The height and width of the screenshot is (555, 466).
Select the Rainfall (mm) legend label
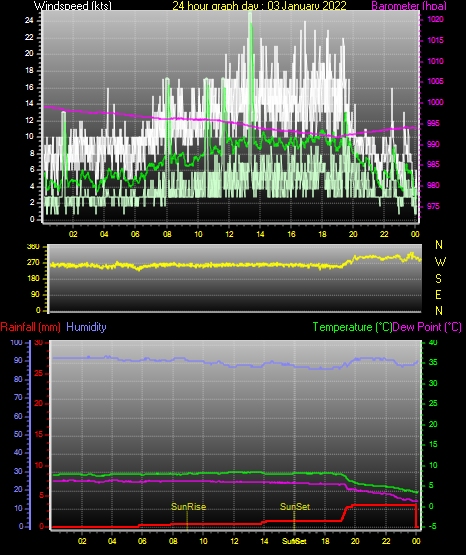click(30, 327)
